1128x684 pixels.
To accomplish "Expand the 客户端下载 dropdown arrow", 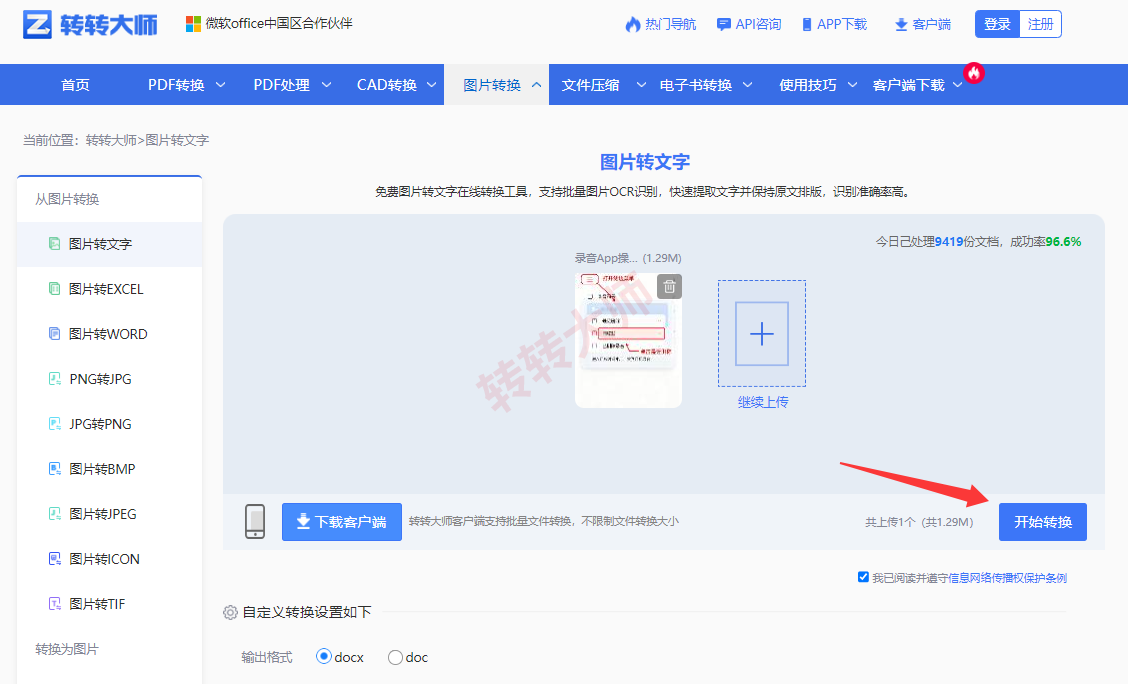I will 958,85.
